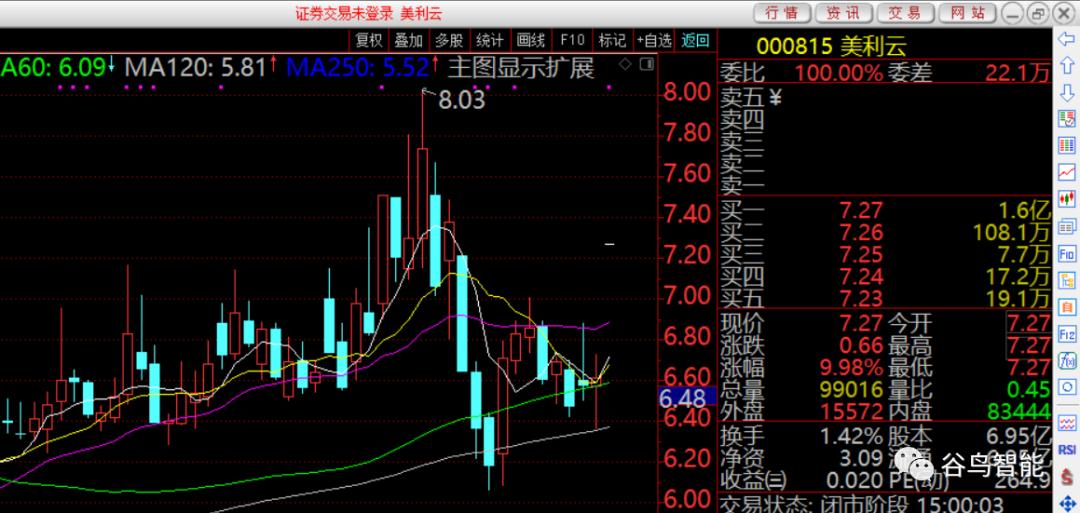Click the F12 sidebar icon
1080x513 pixels.
click(x=1067, y=333)
